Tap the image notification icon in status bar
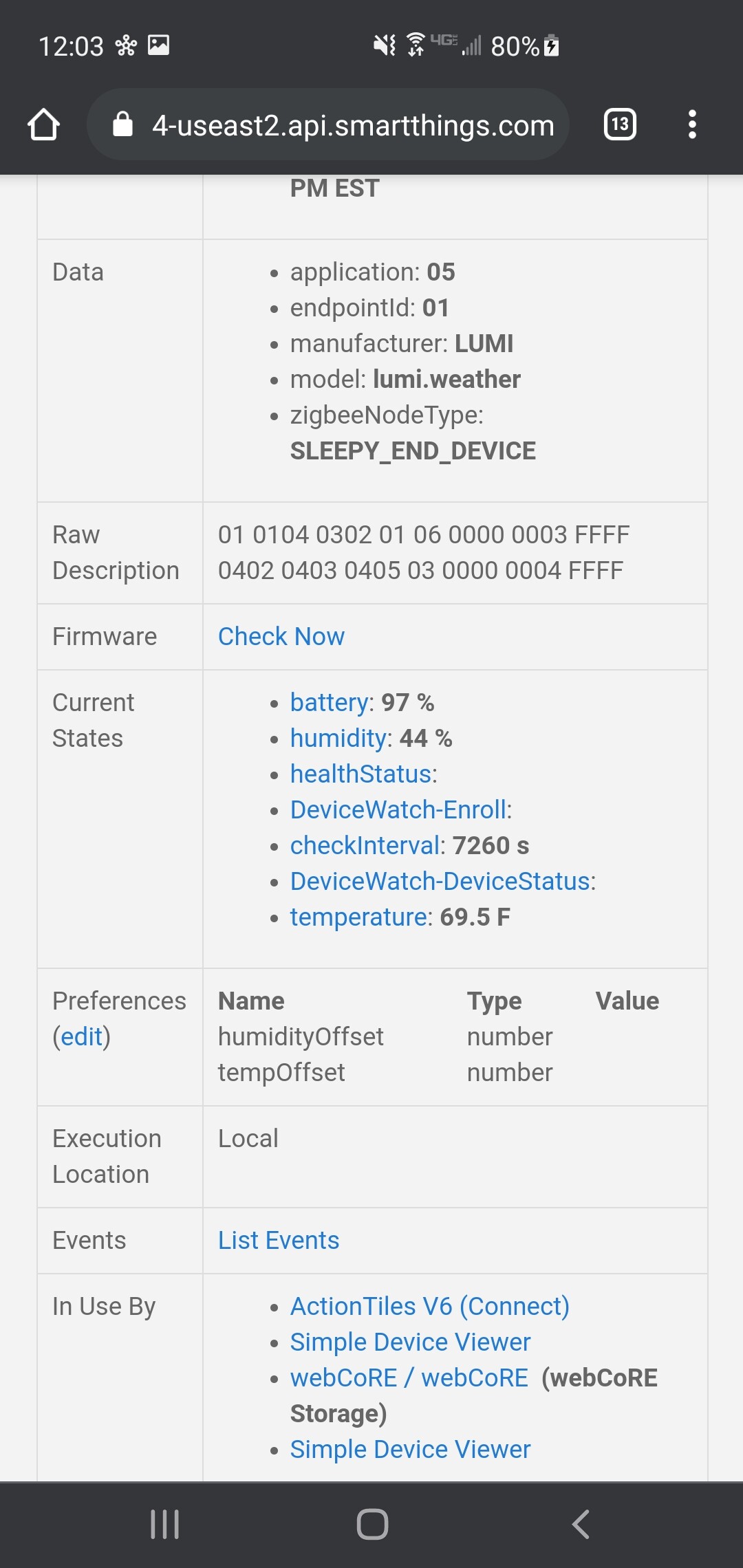The width and height of the screenshot is (743, 1568). [158, 45]
